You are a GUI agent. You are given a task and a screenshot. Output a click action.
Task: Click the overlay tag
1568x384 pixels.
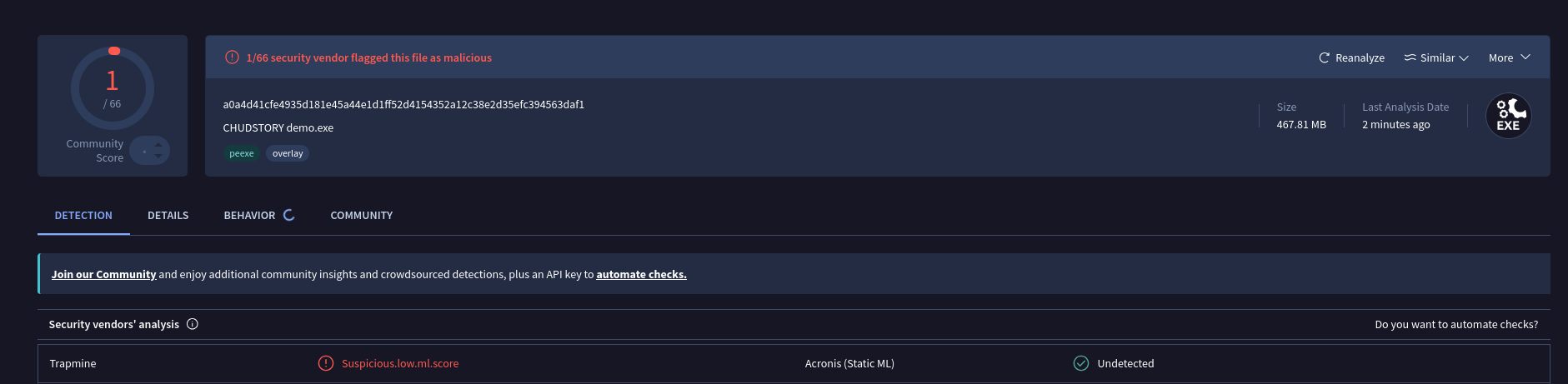pyautogui.click(x=288, y=153)
